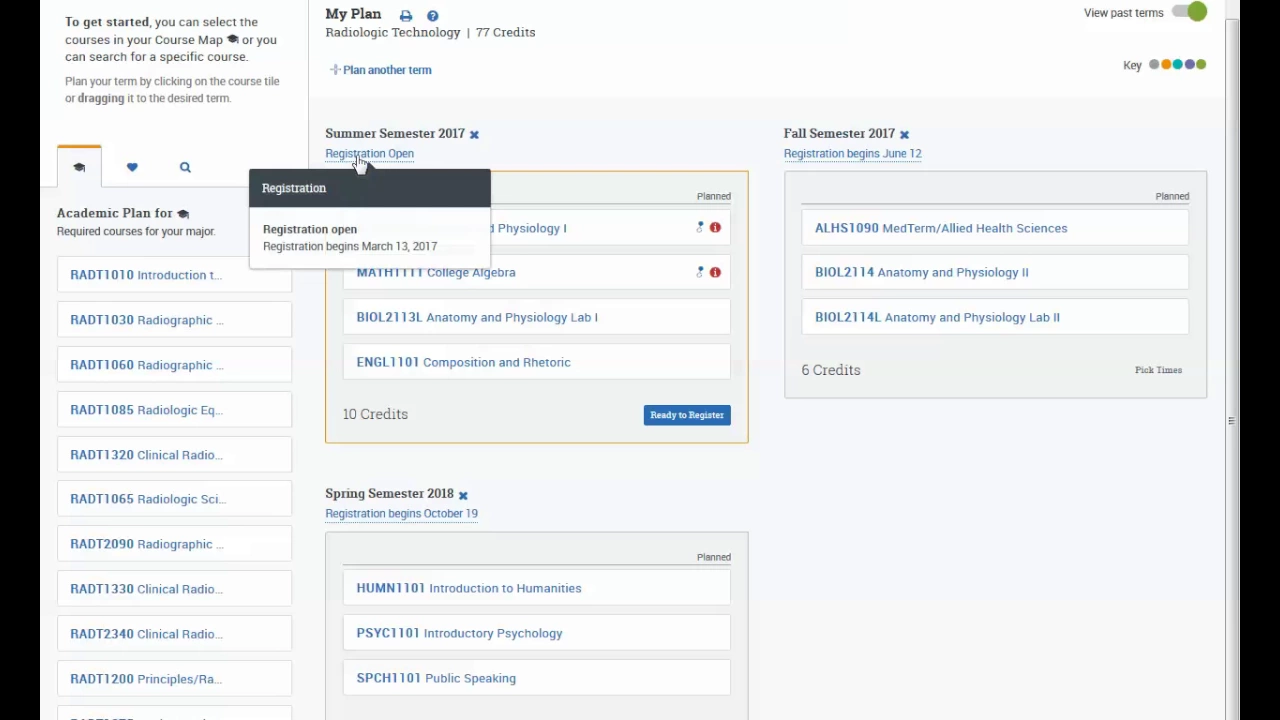Click the red alert icon on College Algebra row
The image size is (1280, 720).
pos(715,272)
